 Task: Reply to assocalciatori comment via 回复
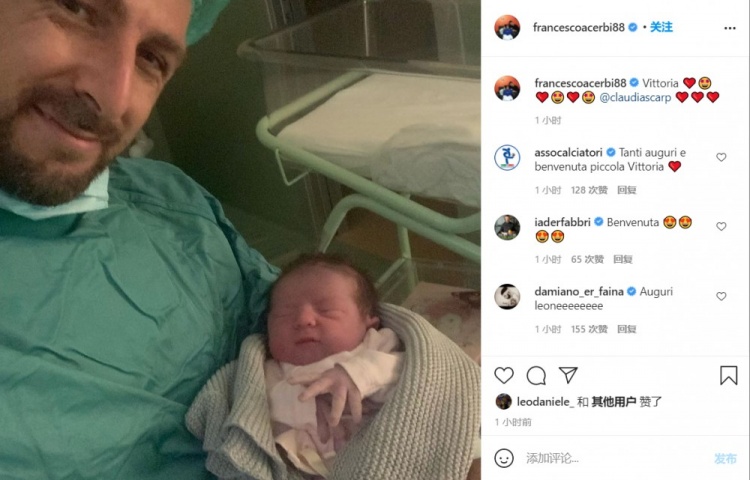click(x=627, y=190)
